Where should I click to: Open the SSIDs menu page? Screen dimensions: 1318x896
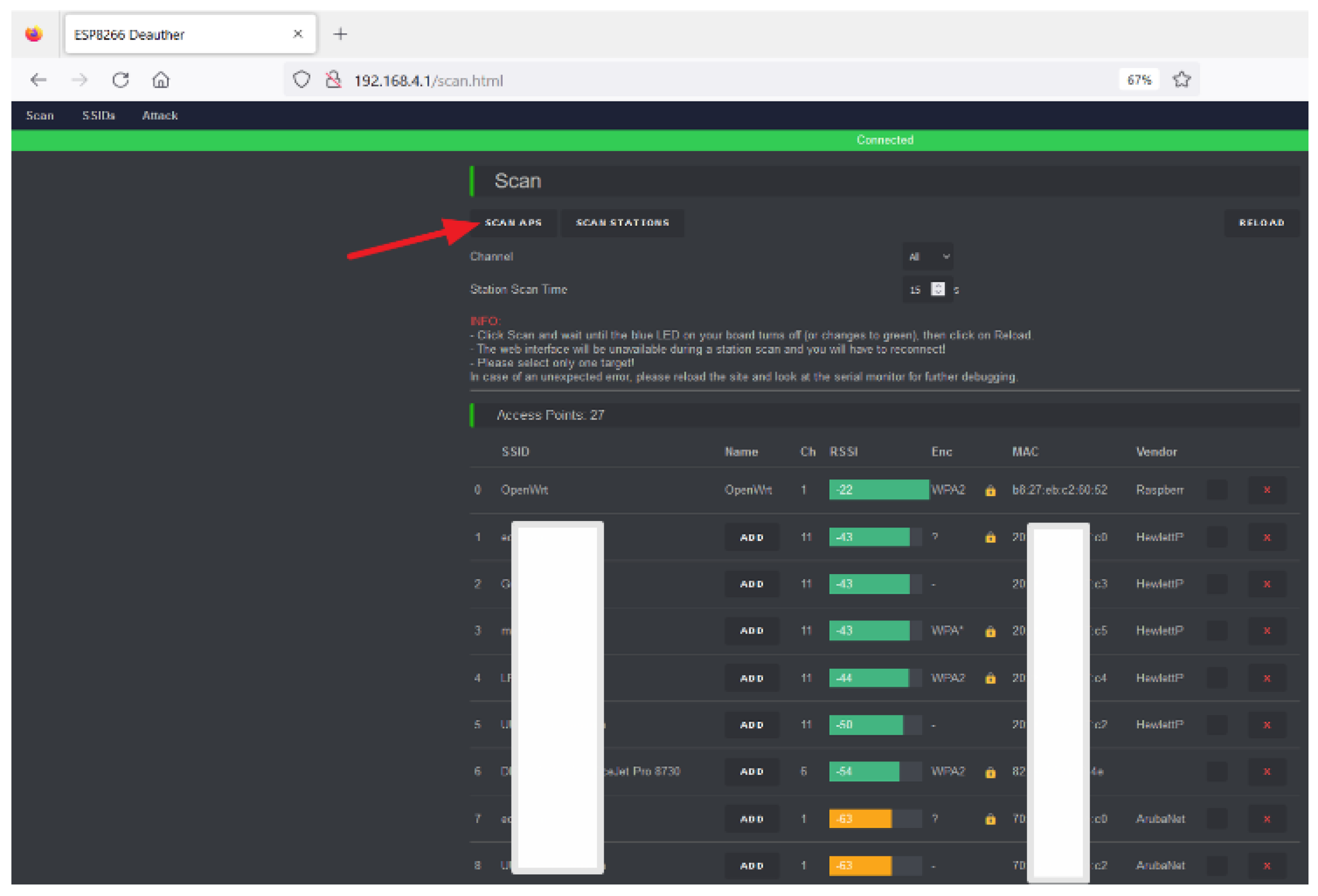point(99,116)
